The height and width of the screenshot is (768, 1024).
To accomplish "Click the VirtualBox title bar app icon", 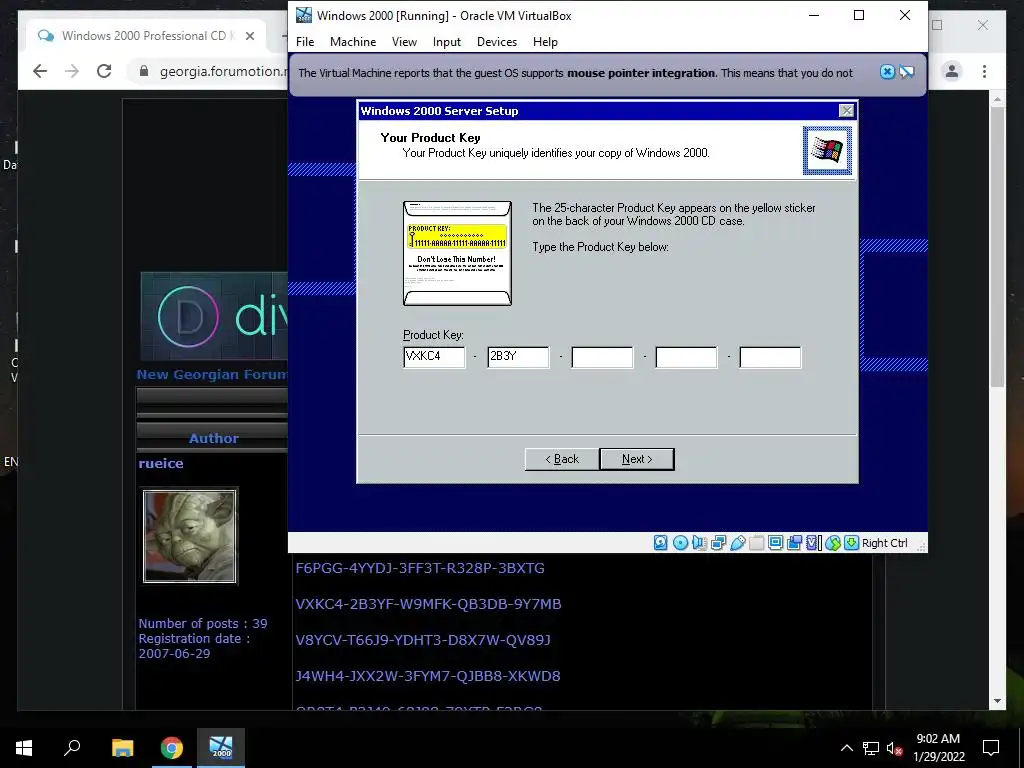I will [304, 15].
